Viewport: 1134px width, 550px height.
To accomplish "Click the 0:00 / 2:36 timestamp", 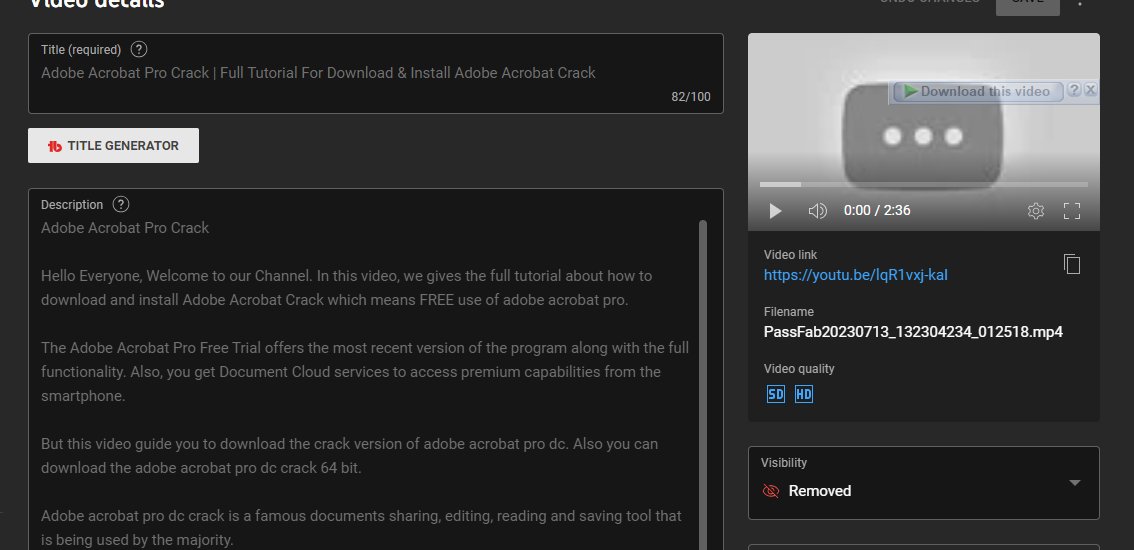I will coord(877,211).
